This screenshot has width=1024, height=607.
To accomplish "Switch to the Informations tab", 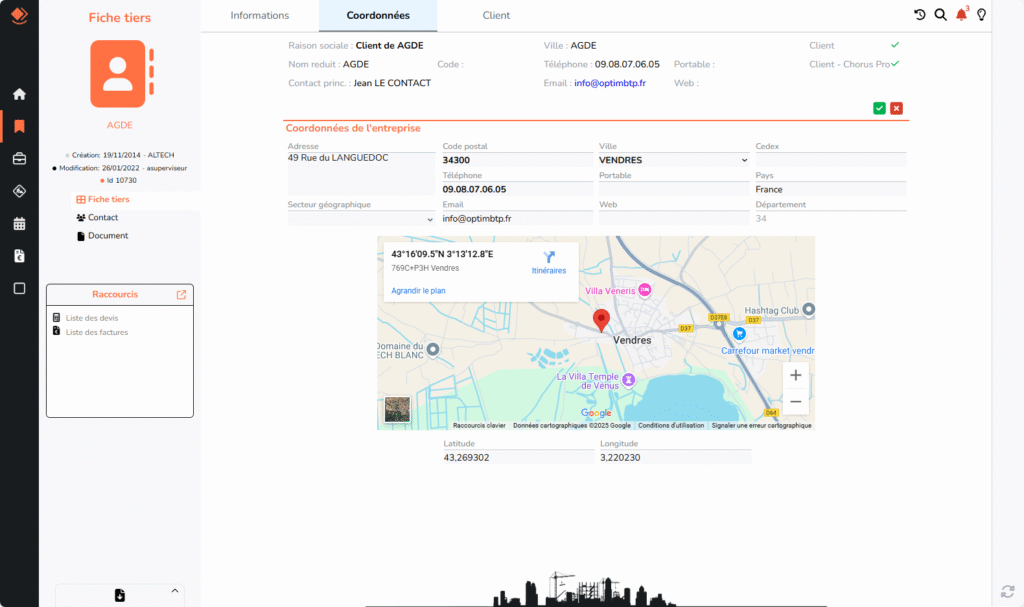I will pos(259,16).
